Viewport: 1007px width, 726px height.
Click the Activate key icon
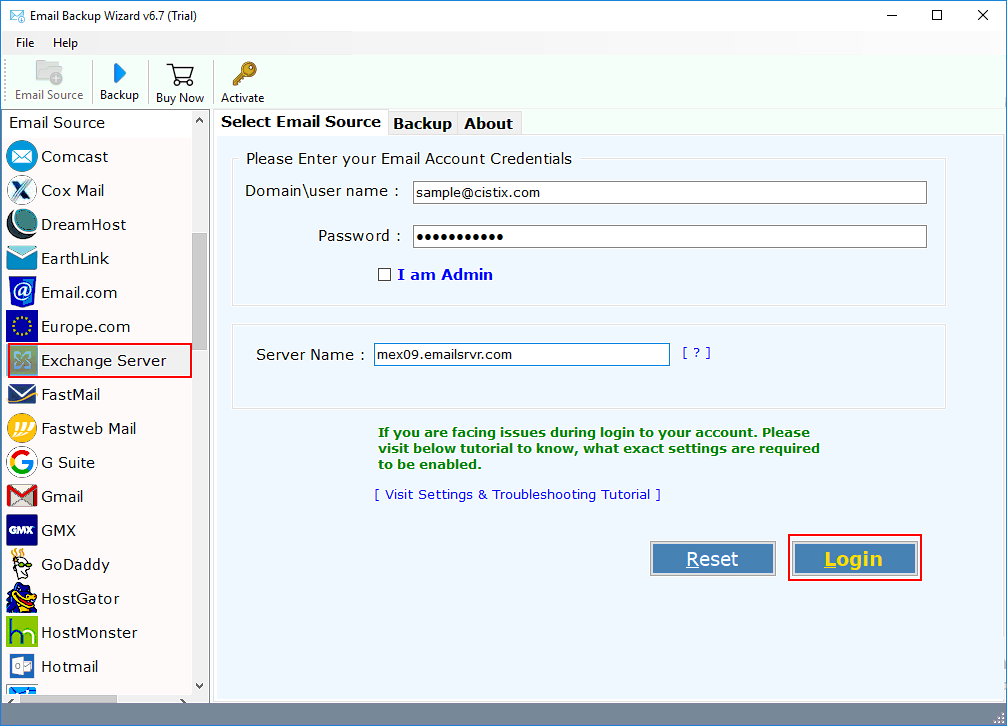[x=243, y=74]
